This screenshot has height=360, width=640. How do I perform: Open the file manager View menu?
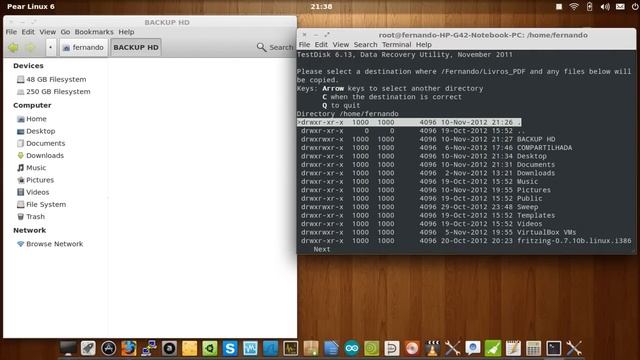(47, 32)
